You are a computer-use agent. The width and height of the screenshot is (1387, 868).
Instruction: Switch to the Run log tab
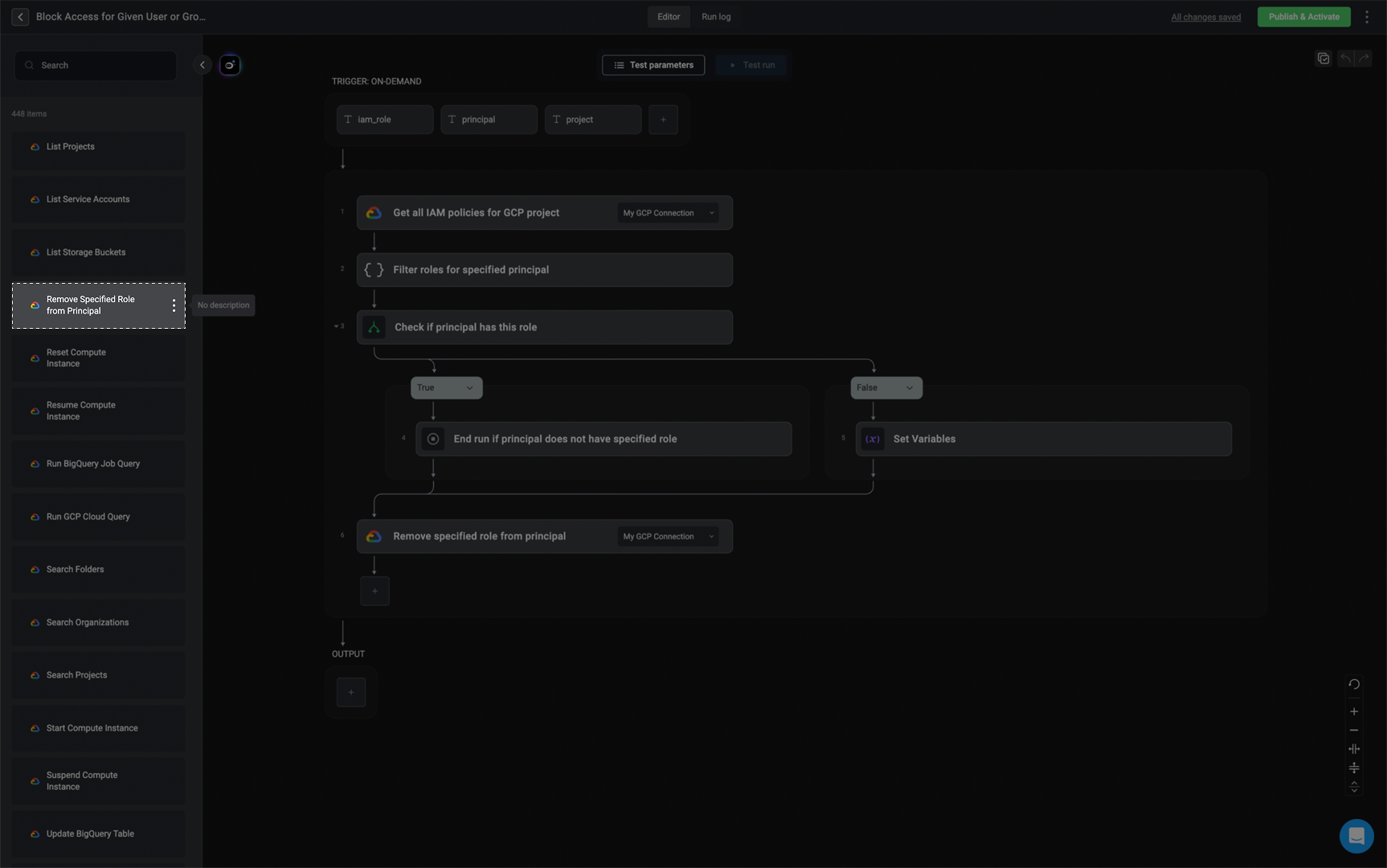pos(716,17)
